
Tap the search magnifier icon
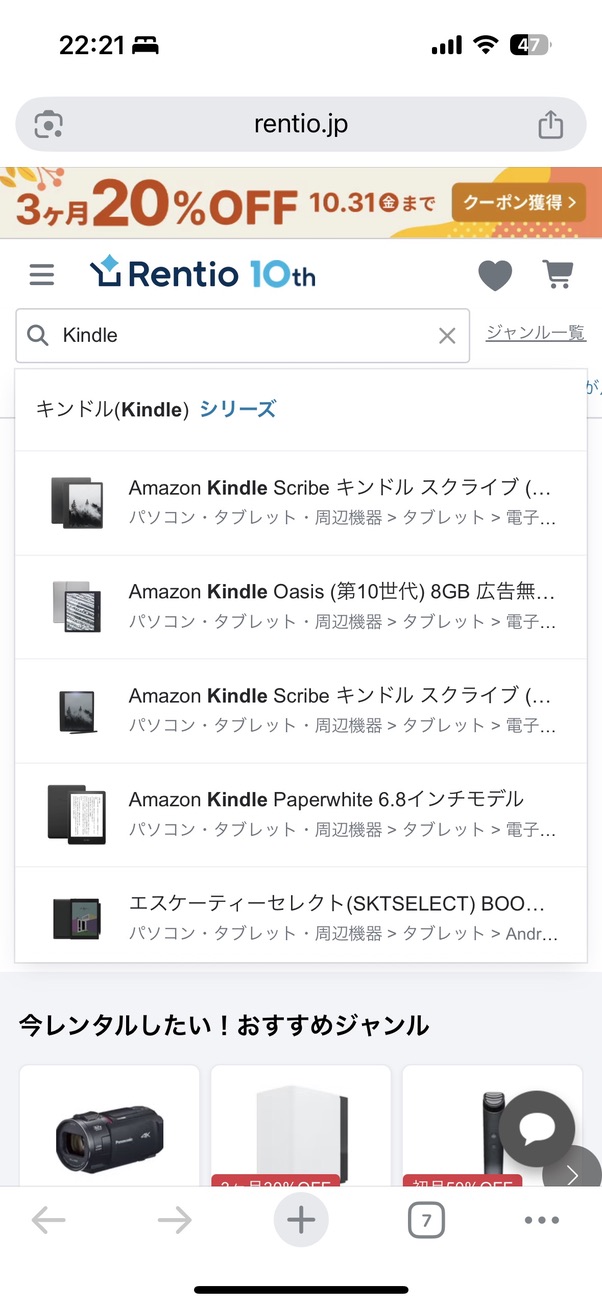coord(38,336)
